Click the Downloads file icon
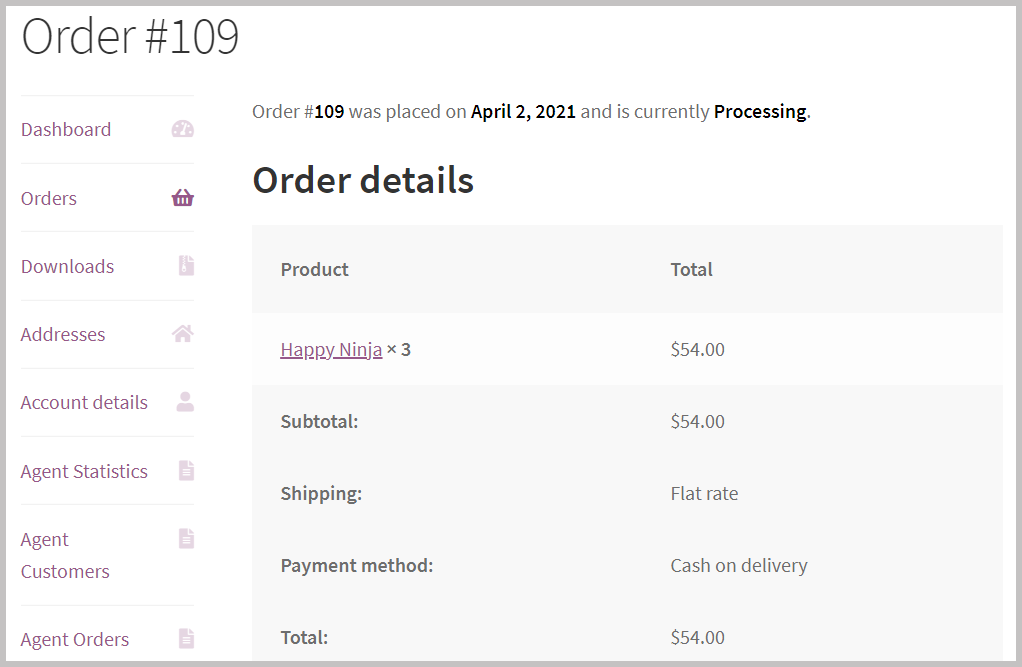The height and width of the screenshot is (667, 1022). 186,266
